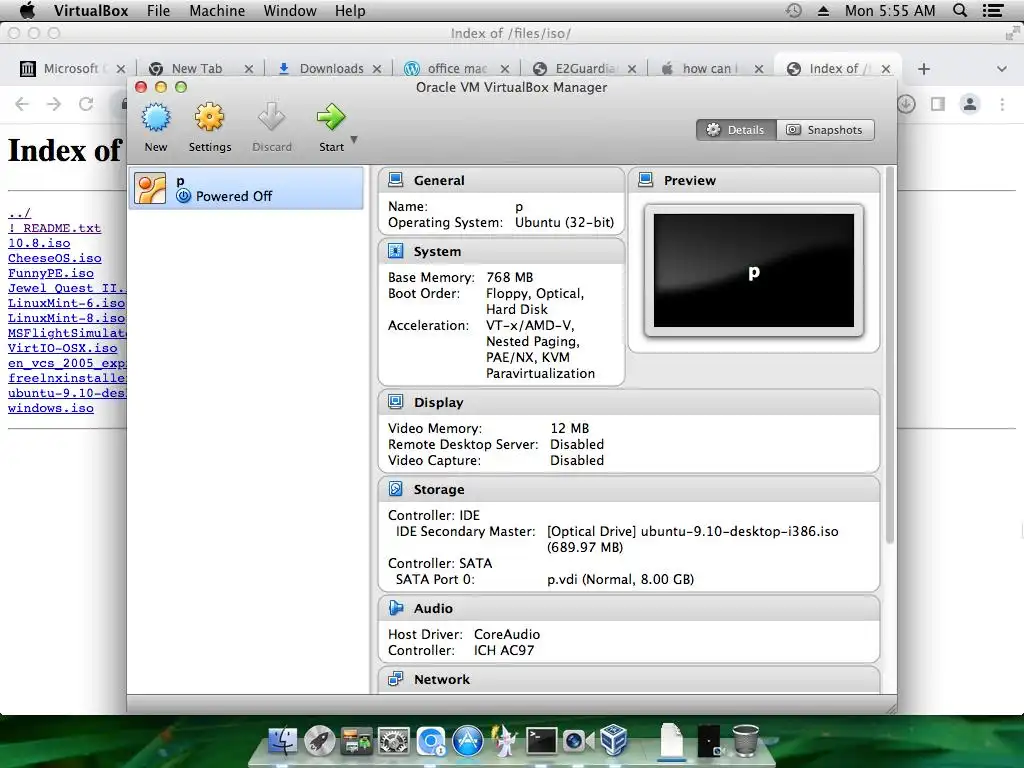Open the Storage settings heading
This screenshot has width=1024, height=768.
439,489
